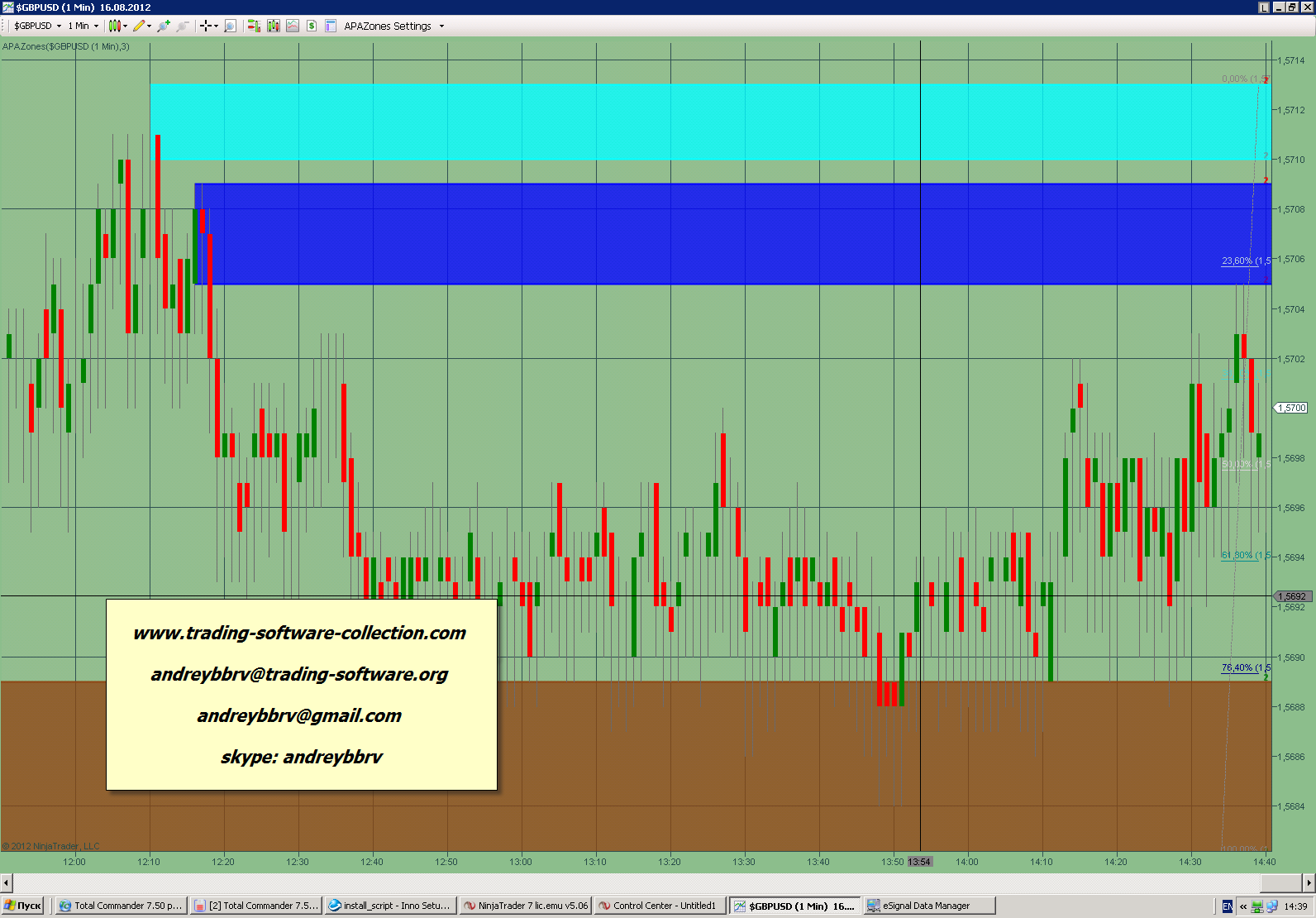This screenshot has height=918, width=1316.
Task: Open the Indicators icon
Action: (x=293, y=26)
